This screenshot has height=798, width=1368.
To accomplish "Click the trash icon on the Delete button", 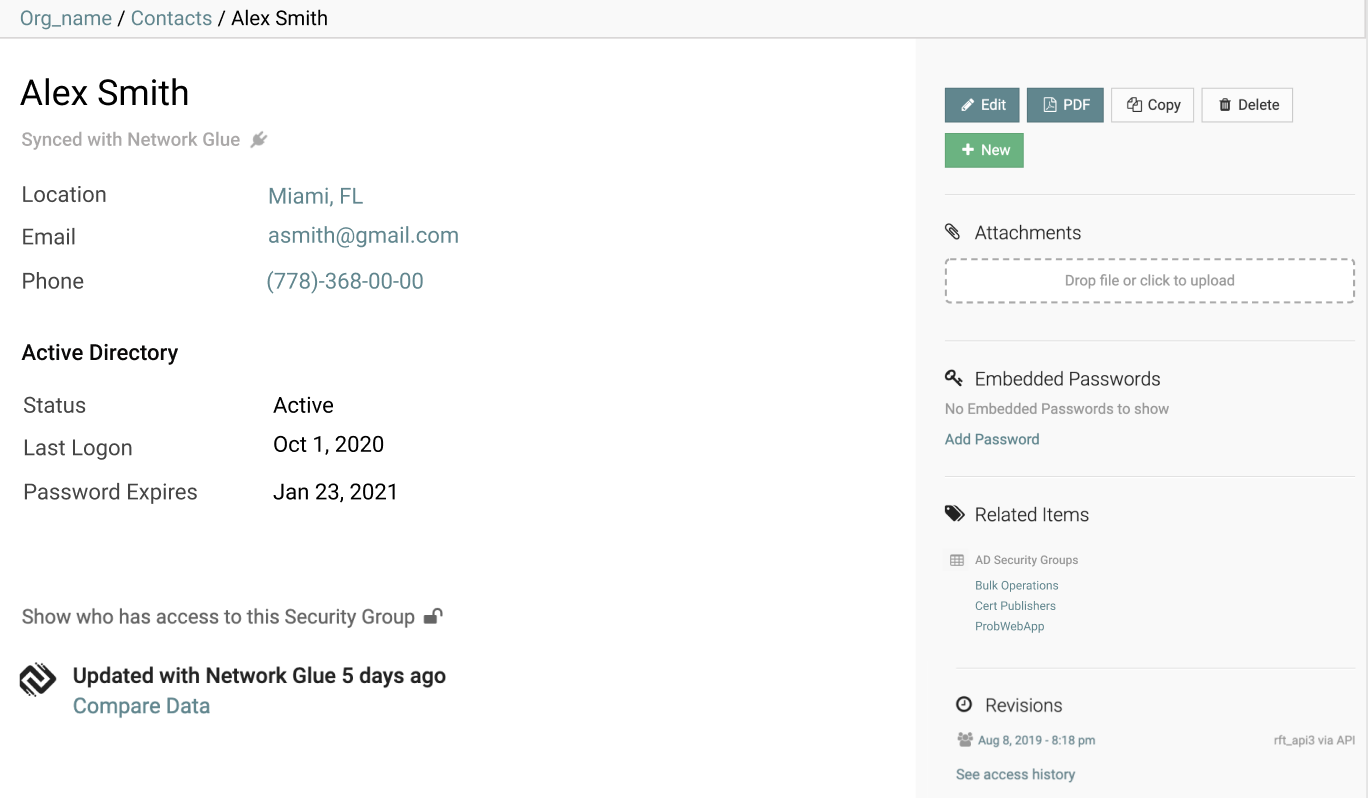I will tap(1225, 104).
